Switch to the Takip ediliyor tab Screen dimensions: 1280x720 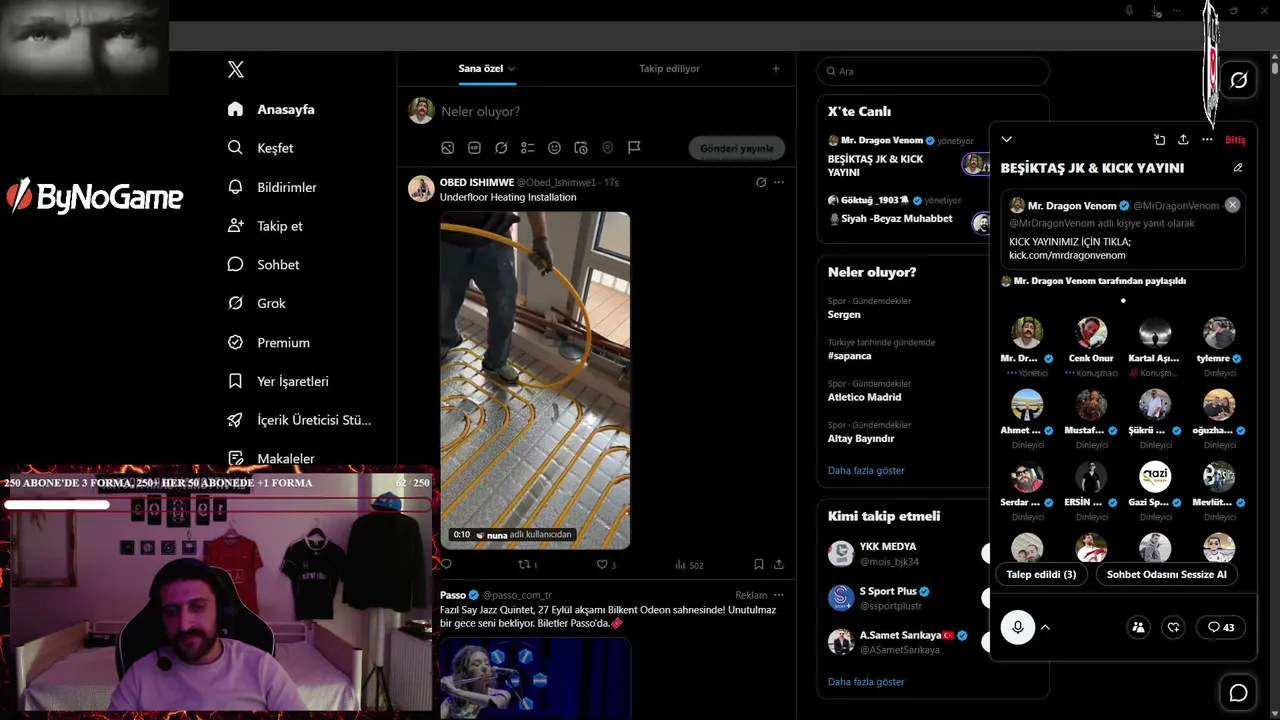(x=669, y=69)
